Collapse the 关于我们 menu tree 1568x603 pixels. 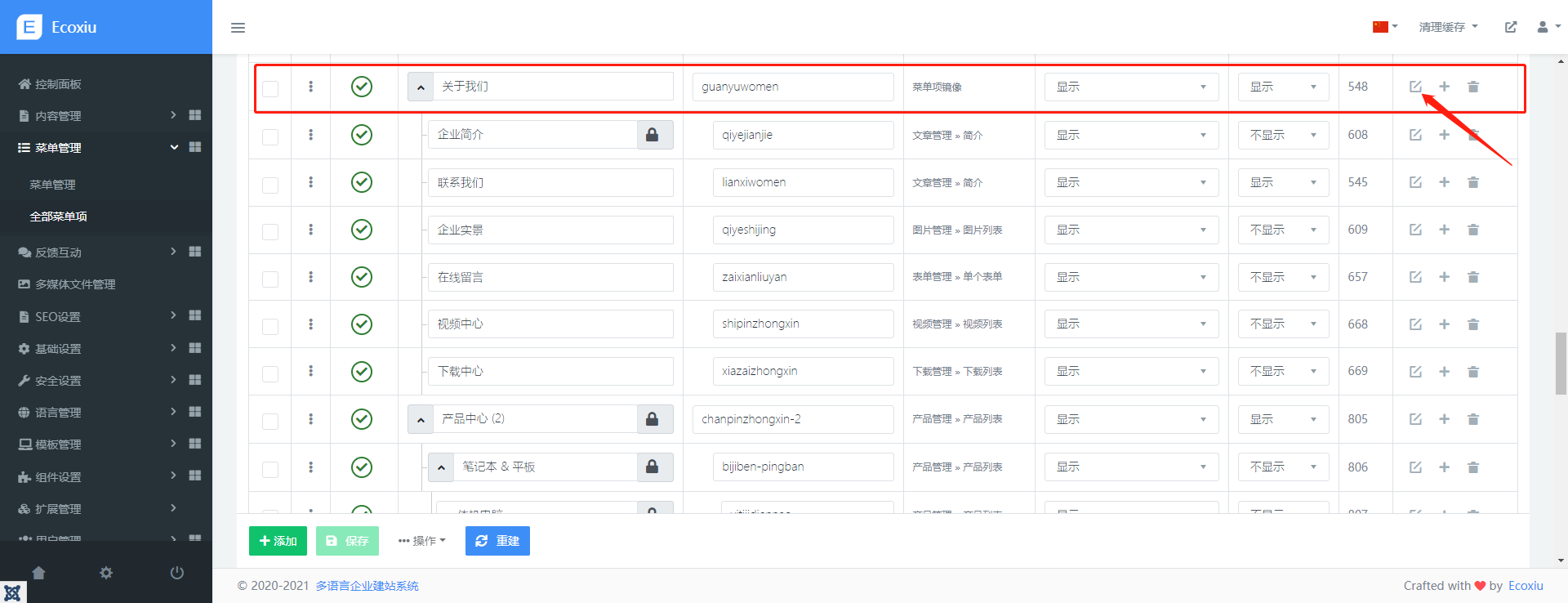coord(421,87)
